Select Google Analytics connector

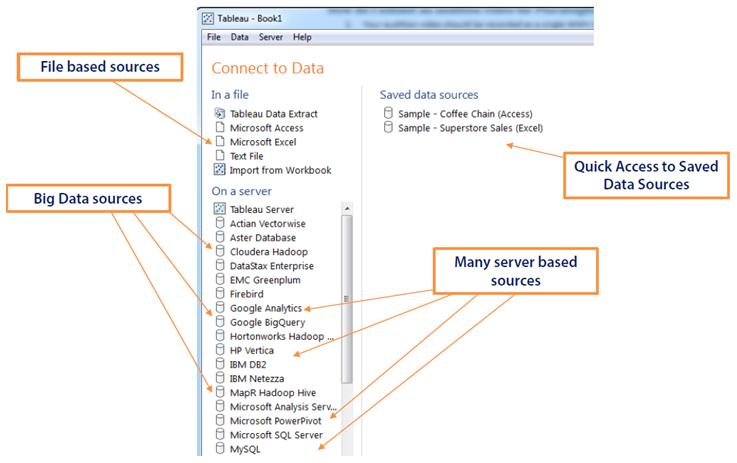(266, 308)
